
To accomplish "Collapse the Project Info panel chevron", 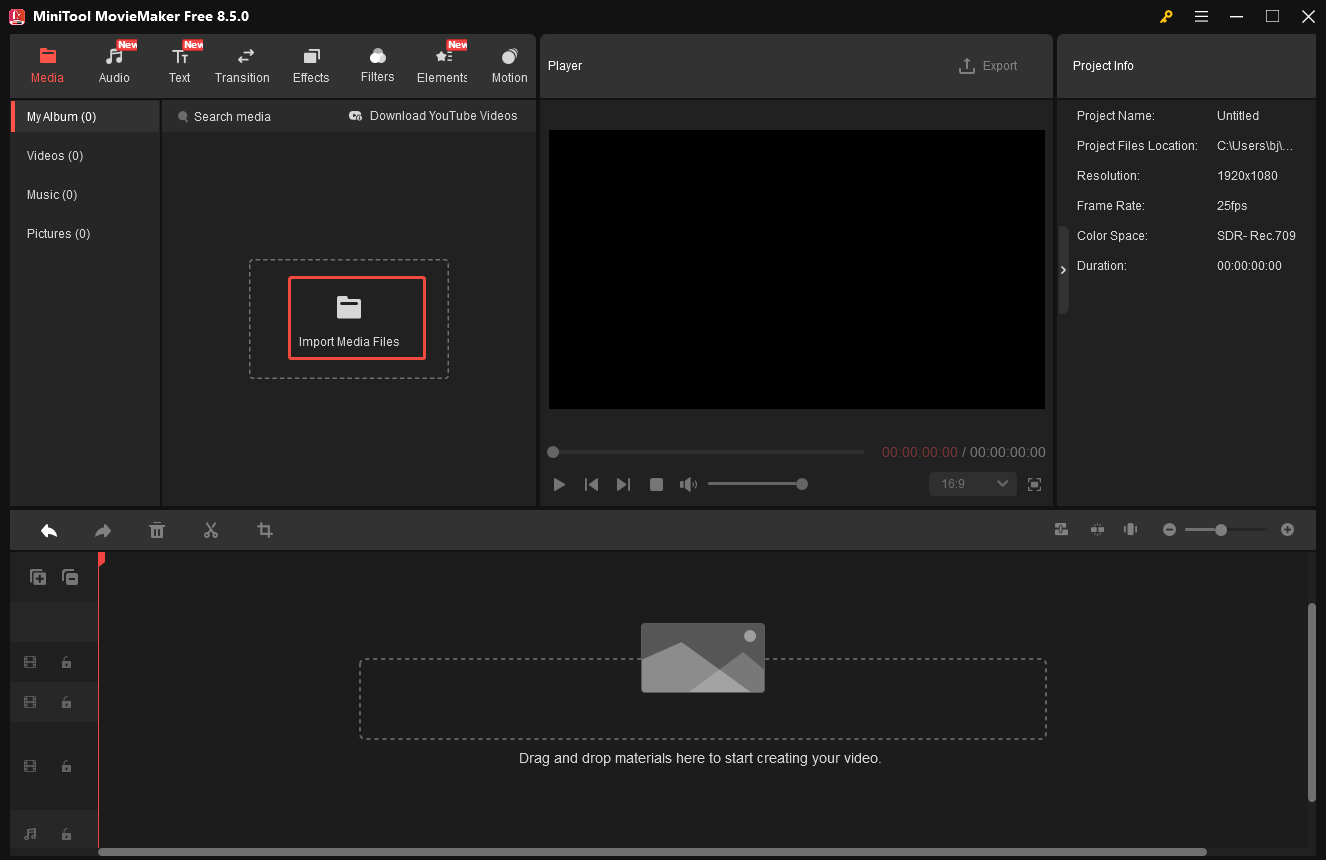I will (1063, 269).
